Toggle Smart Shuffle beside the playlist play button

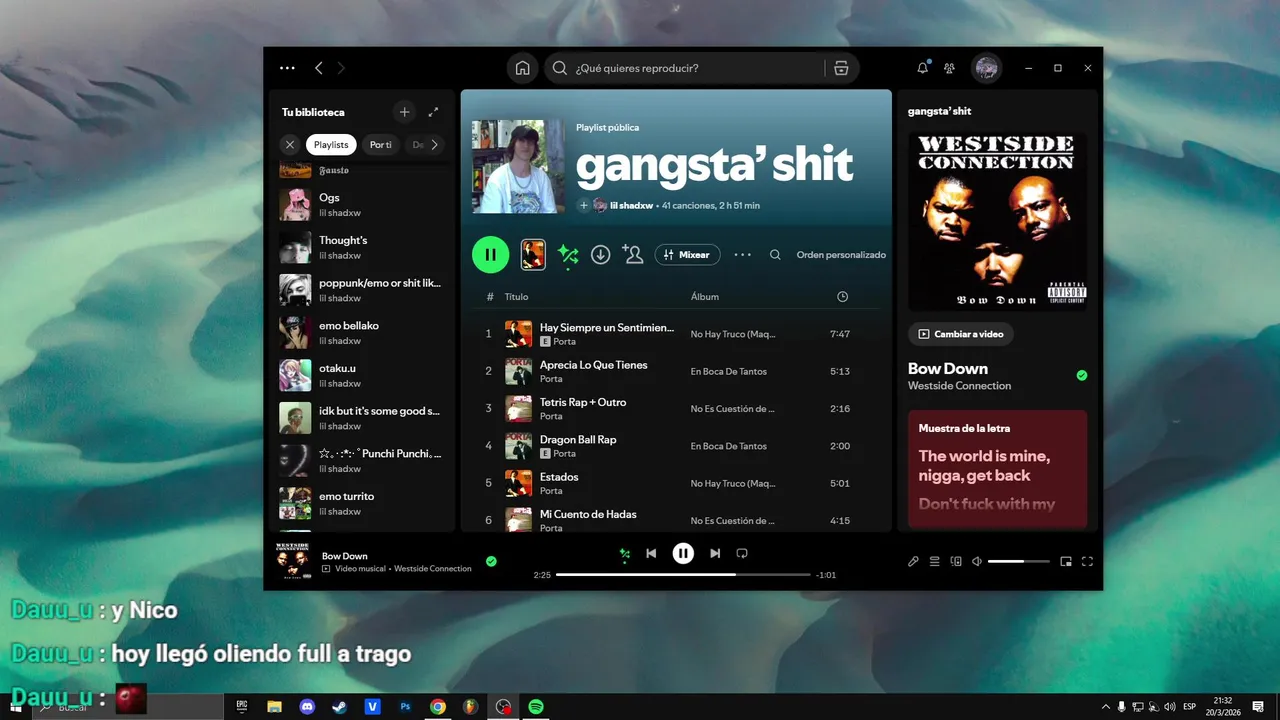point(568,254)
